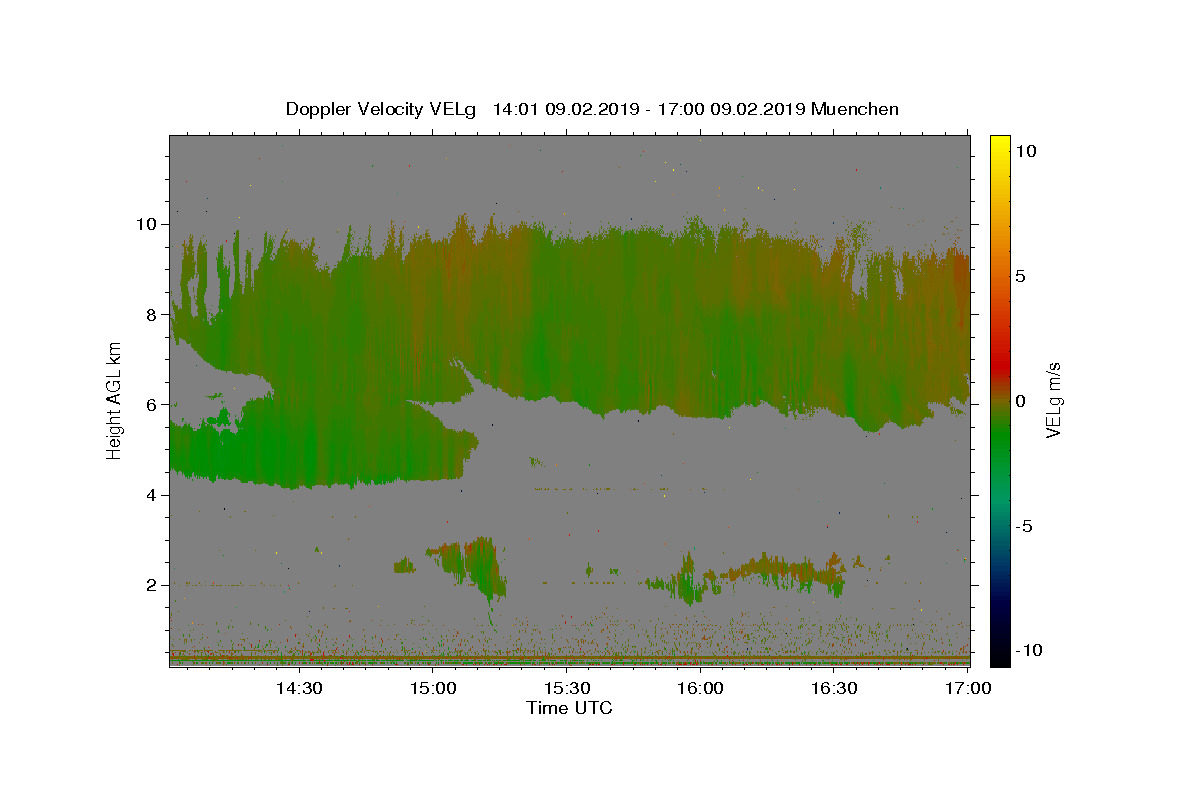Image resolution: width=1200 pixels, height=800 pixels.
Task: Click the colorbar value label 0
Action: (1020, 400)
